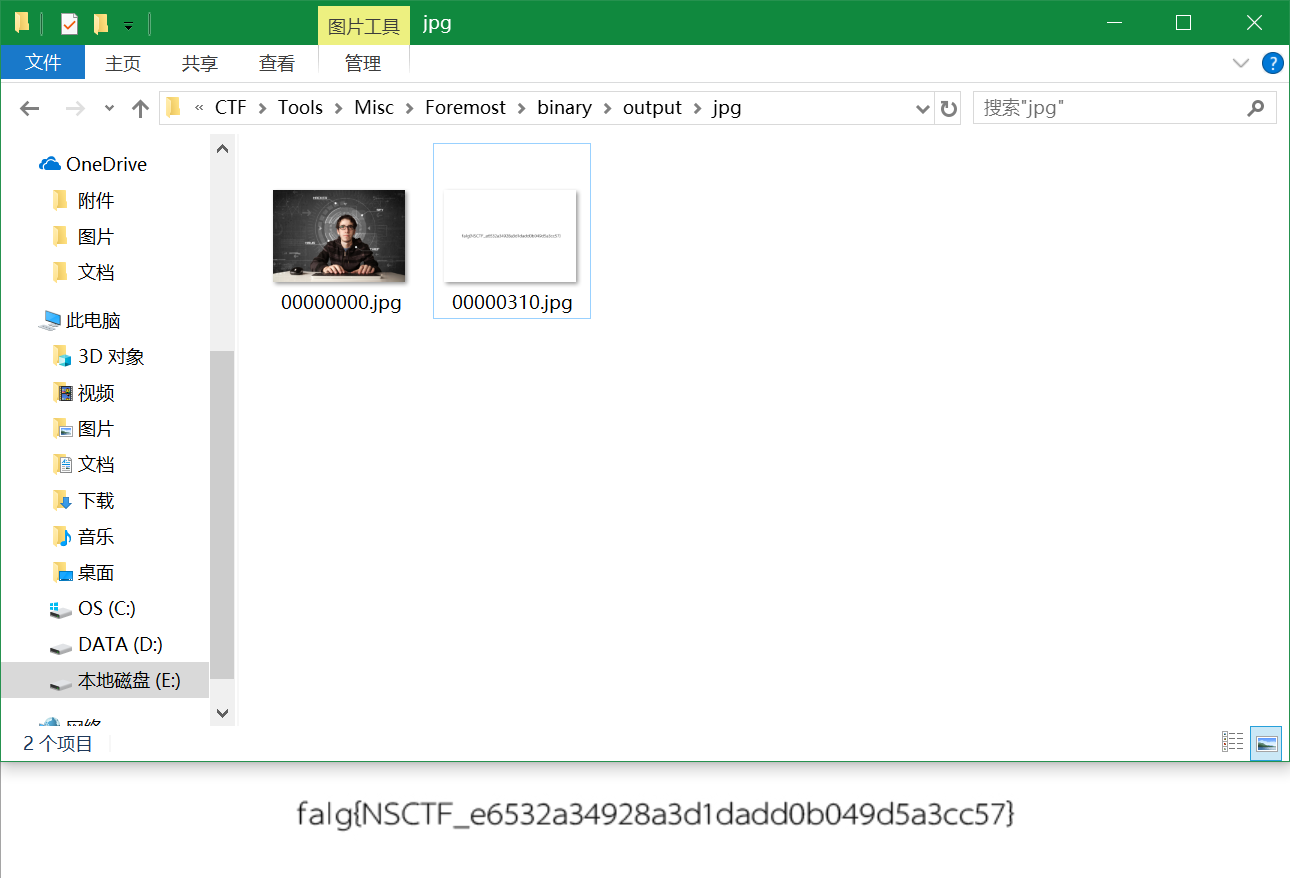Switch to large icons view in status bar
This screenshot has width=1290, height=878.
[1265, 743]
